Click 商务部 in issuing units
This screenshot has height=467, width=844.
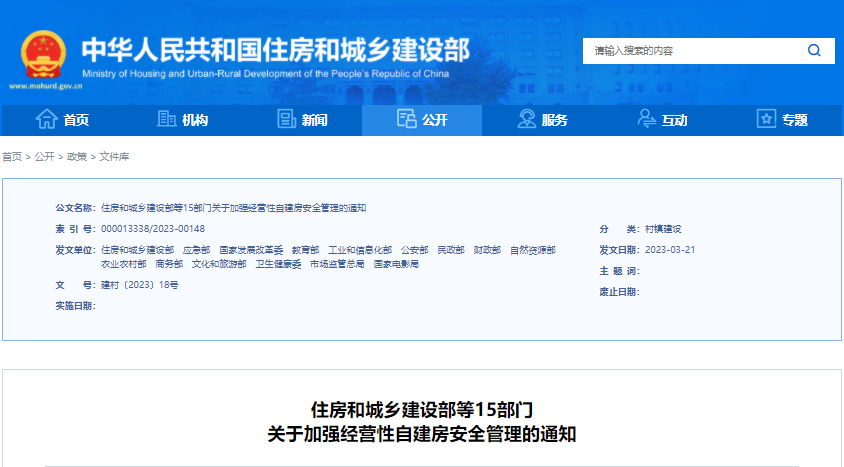click(x=169, y=264)
